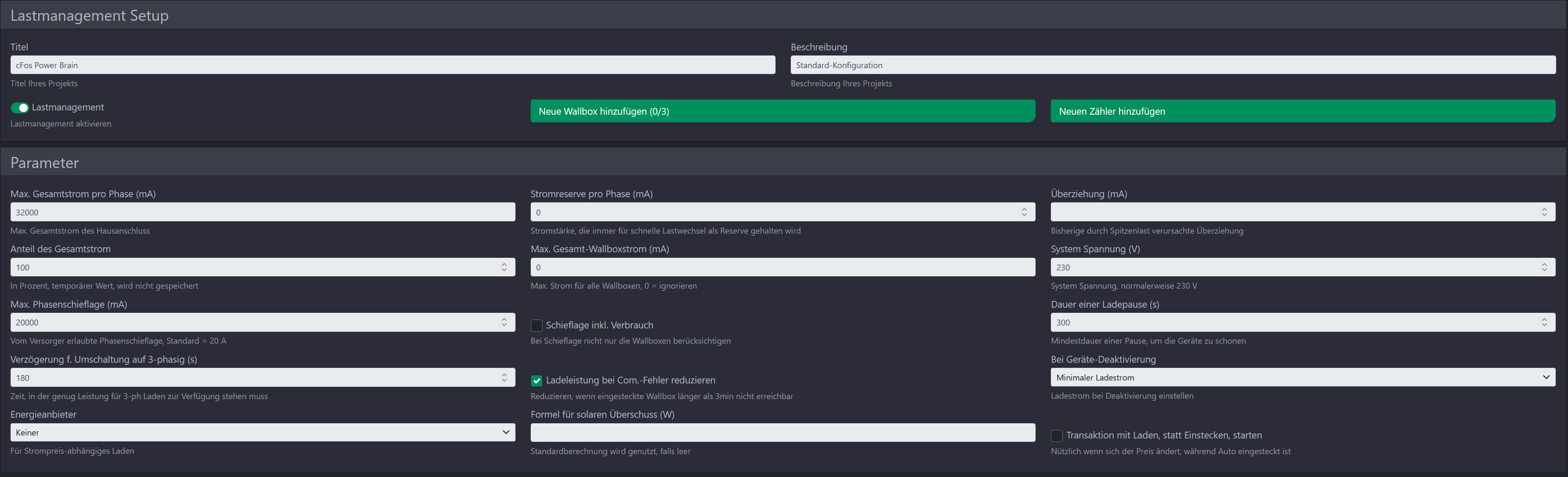Click the Titel input field

click(x=392, y=65)
